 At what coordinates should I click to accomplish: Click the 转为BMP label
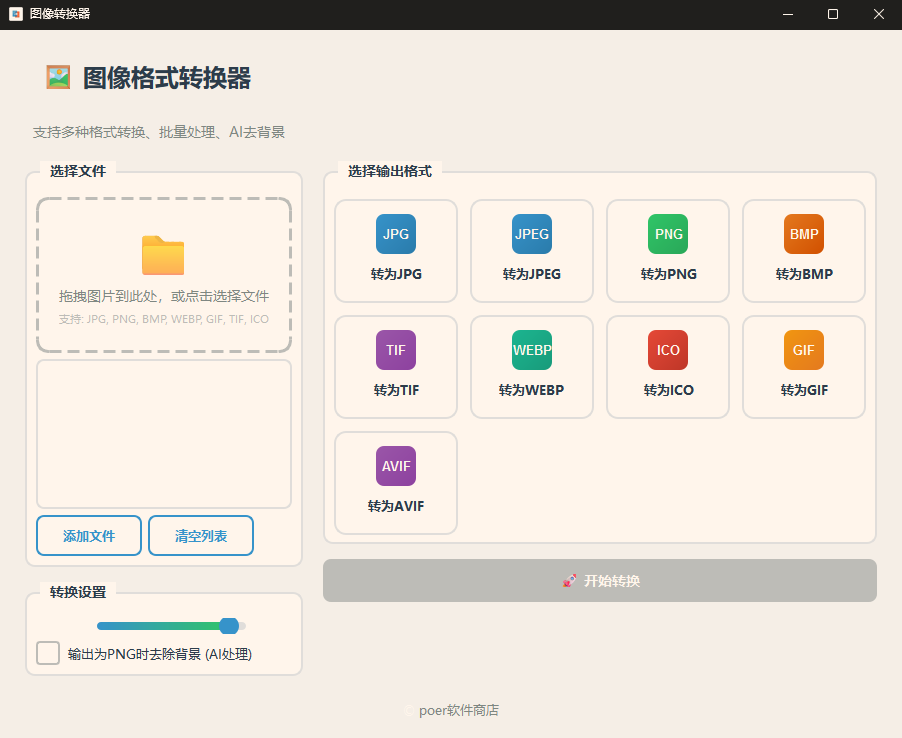pos(804,274)
